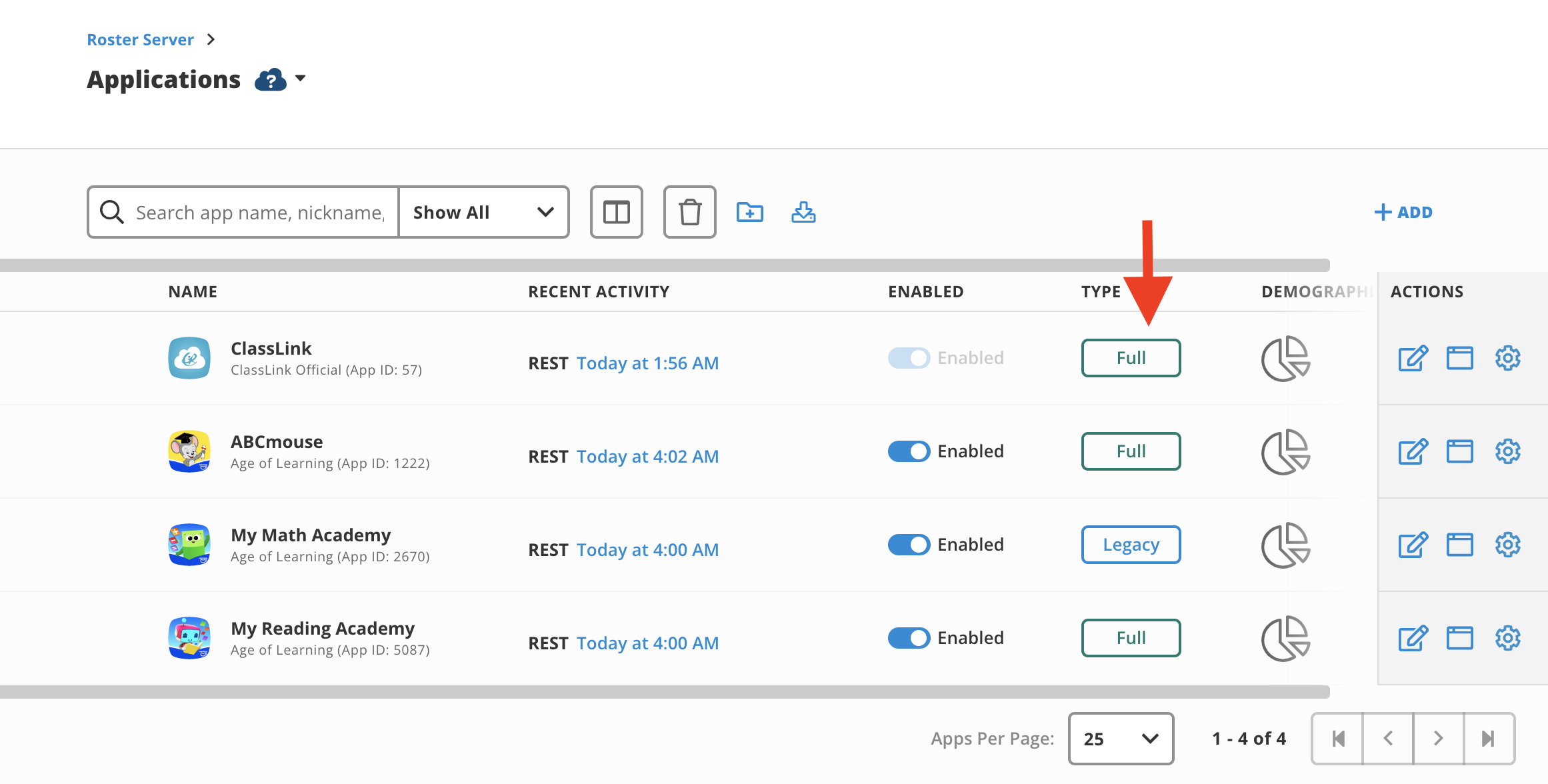Viewport: 1548px width, 784px height.
Task: Click the search app name input field
Action: click(260, 212)
